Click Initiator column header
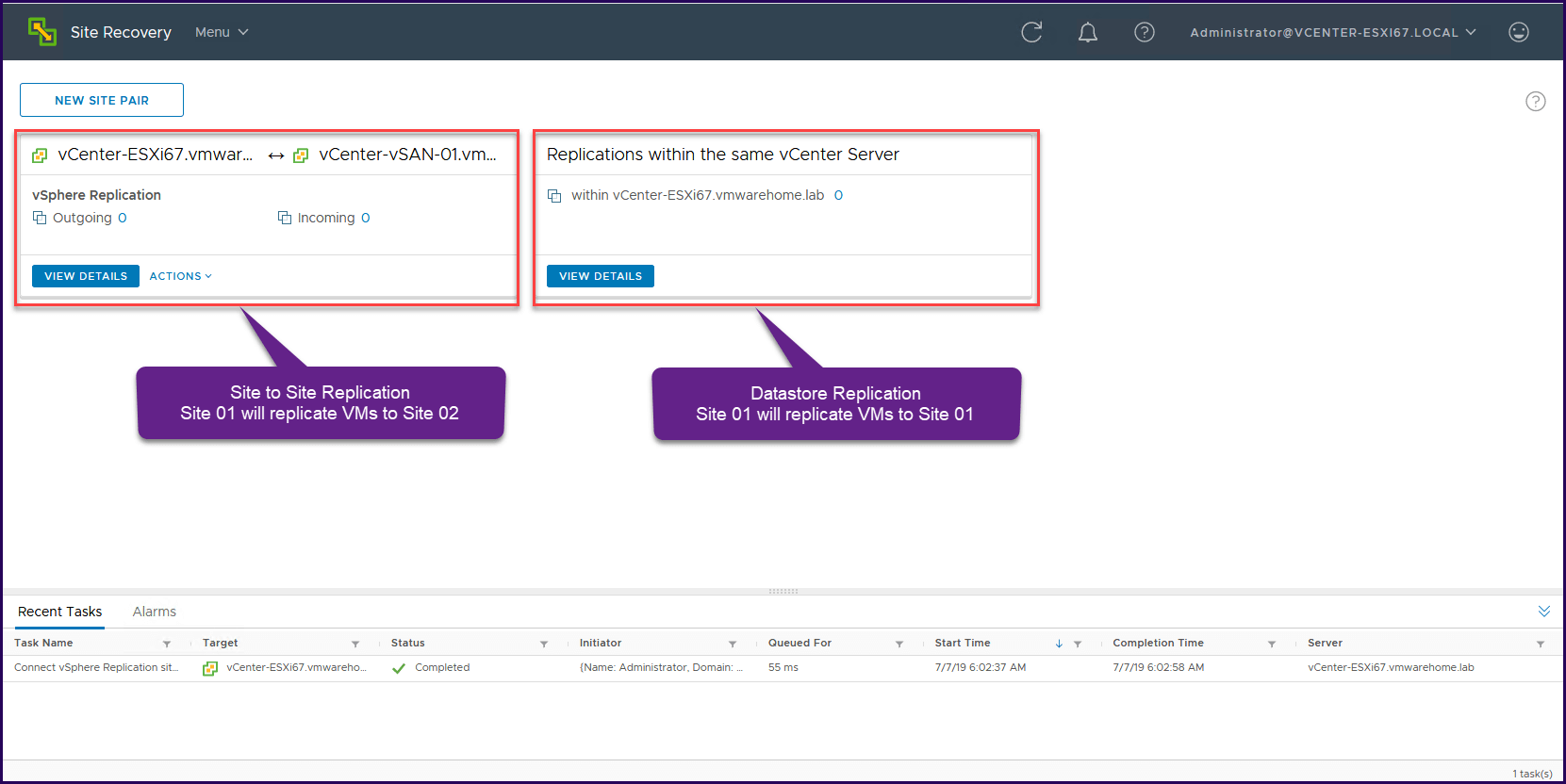The image size is (1566, 784). click(601, 643)
